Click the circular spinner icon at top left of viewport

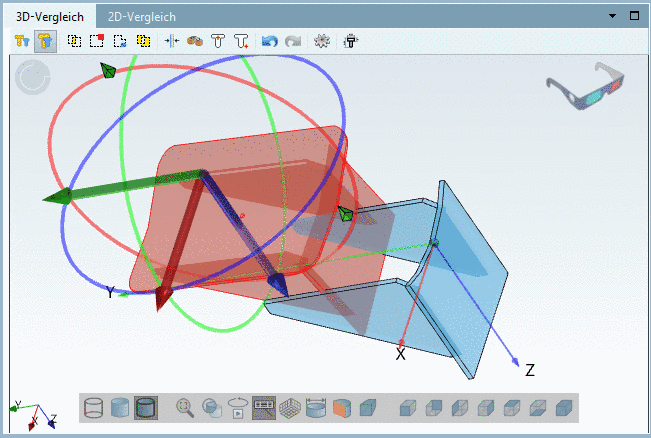coord(33,77)
